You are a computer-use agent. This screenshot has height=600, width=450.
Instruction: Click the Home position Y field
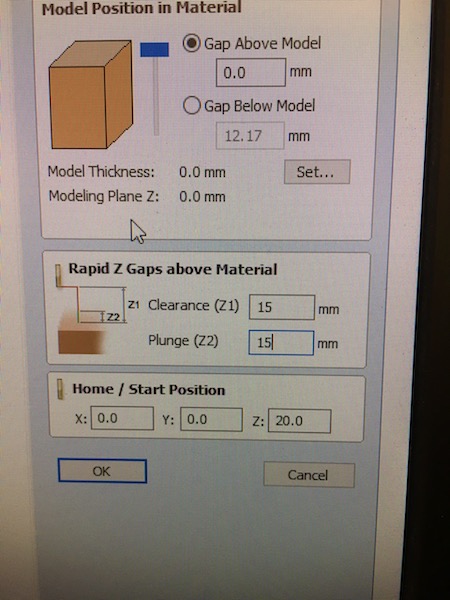211,419
